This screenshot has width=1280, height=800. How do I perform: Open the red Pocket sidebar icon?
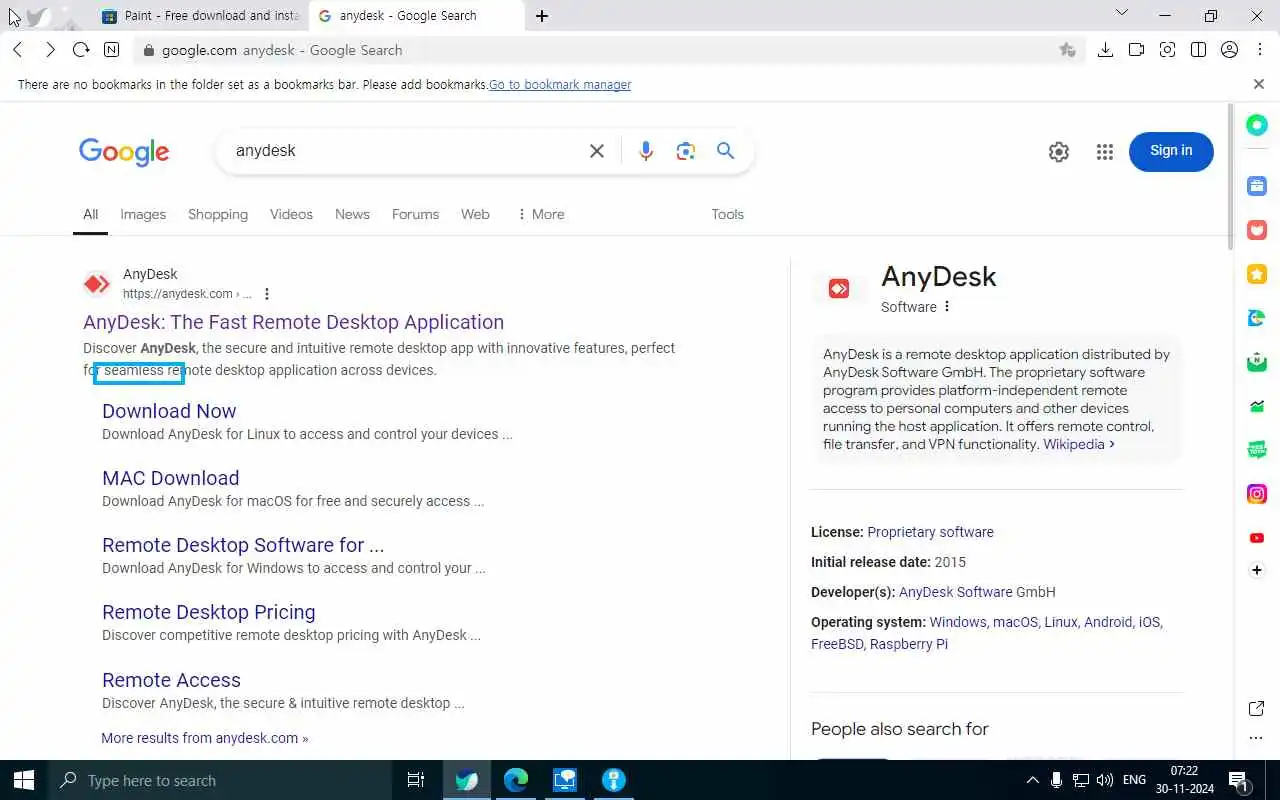point(1257,230)
